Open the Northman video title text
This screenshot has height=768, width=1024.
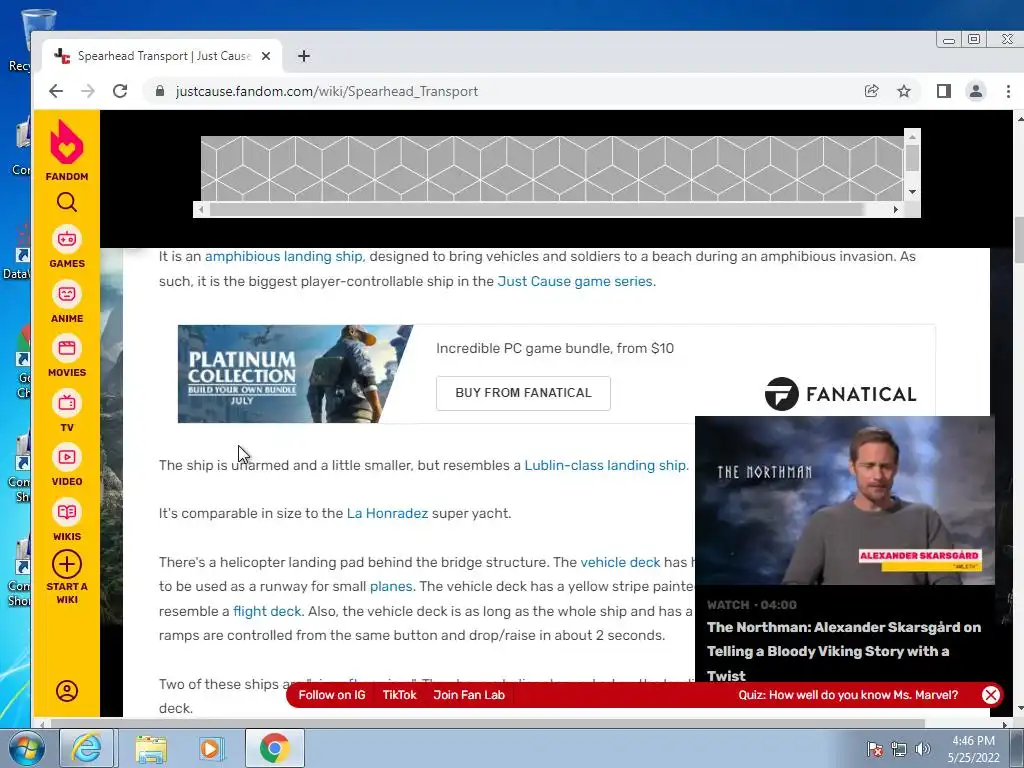[844, 651]
